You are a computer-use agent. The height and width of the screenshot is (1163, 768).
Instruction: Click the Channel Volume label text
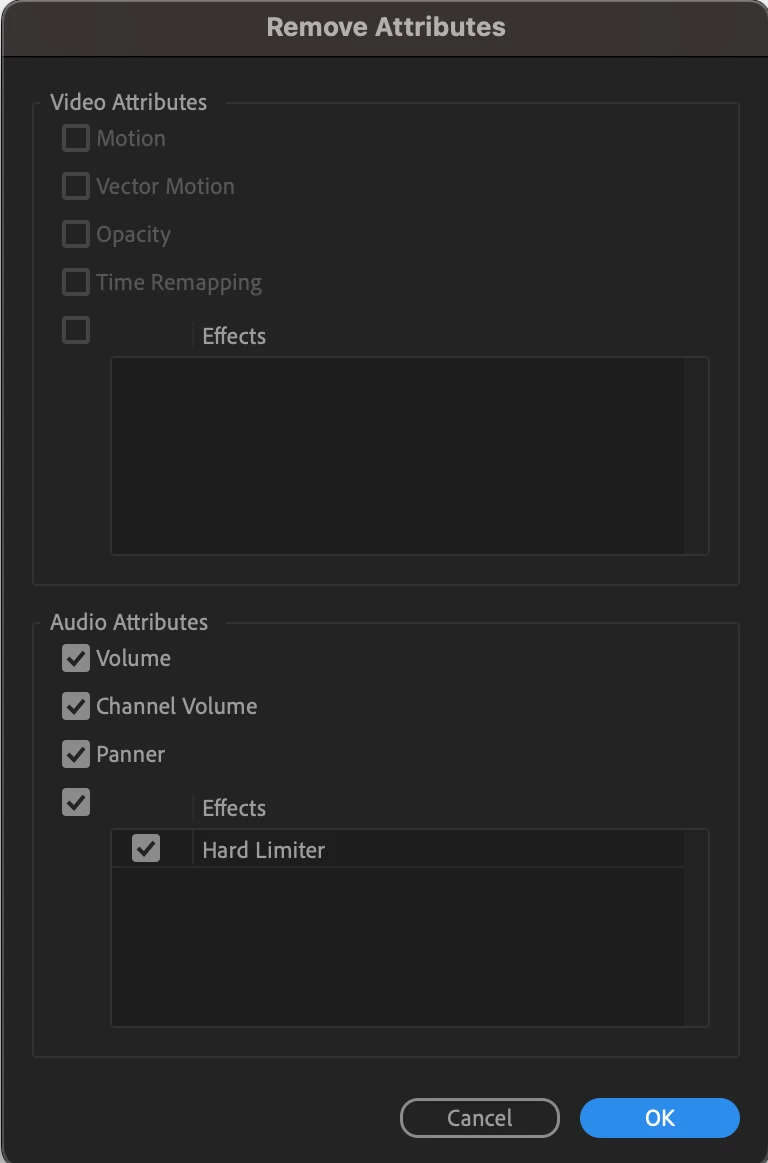click(177, 707)
